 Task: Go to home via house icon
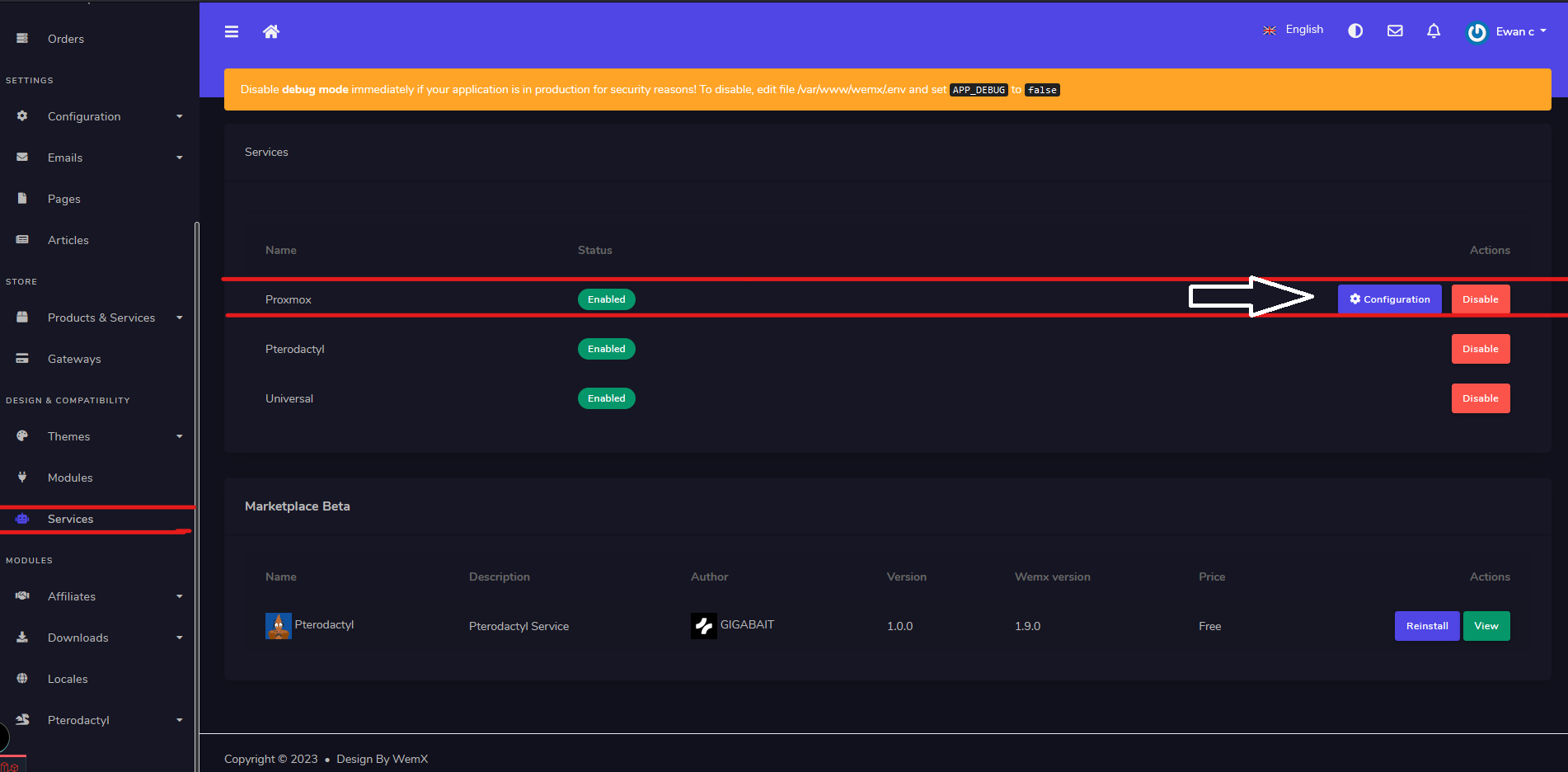tap(271, 31)
